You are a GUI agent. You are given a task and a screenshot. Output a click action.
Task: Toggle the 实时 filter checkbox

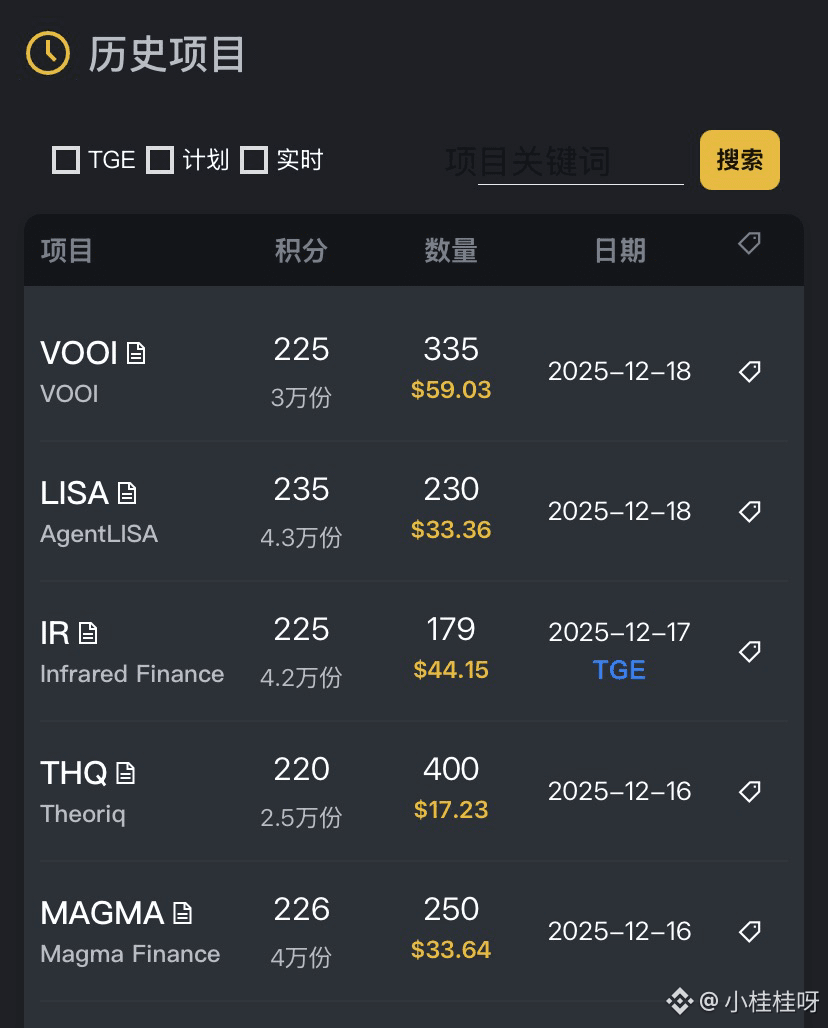254,160
